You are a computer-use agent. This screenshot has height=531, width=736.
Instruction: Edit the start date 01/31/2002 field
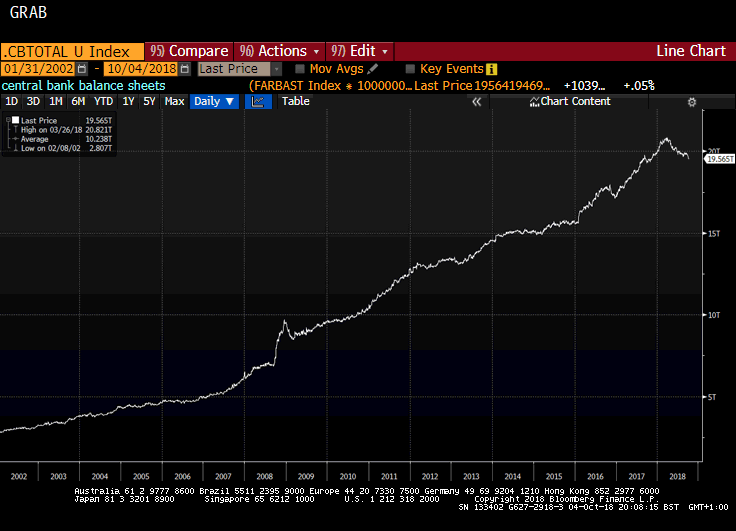(x=38, y=69)
